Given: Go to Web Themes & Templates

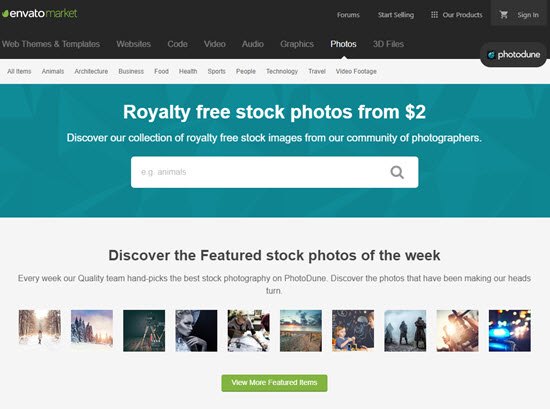Looking at the screenshot, I should (x=51, y=44).
